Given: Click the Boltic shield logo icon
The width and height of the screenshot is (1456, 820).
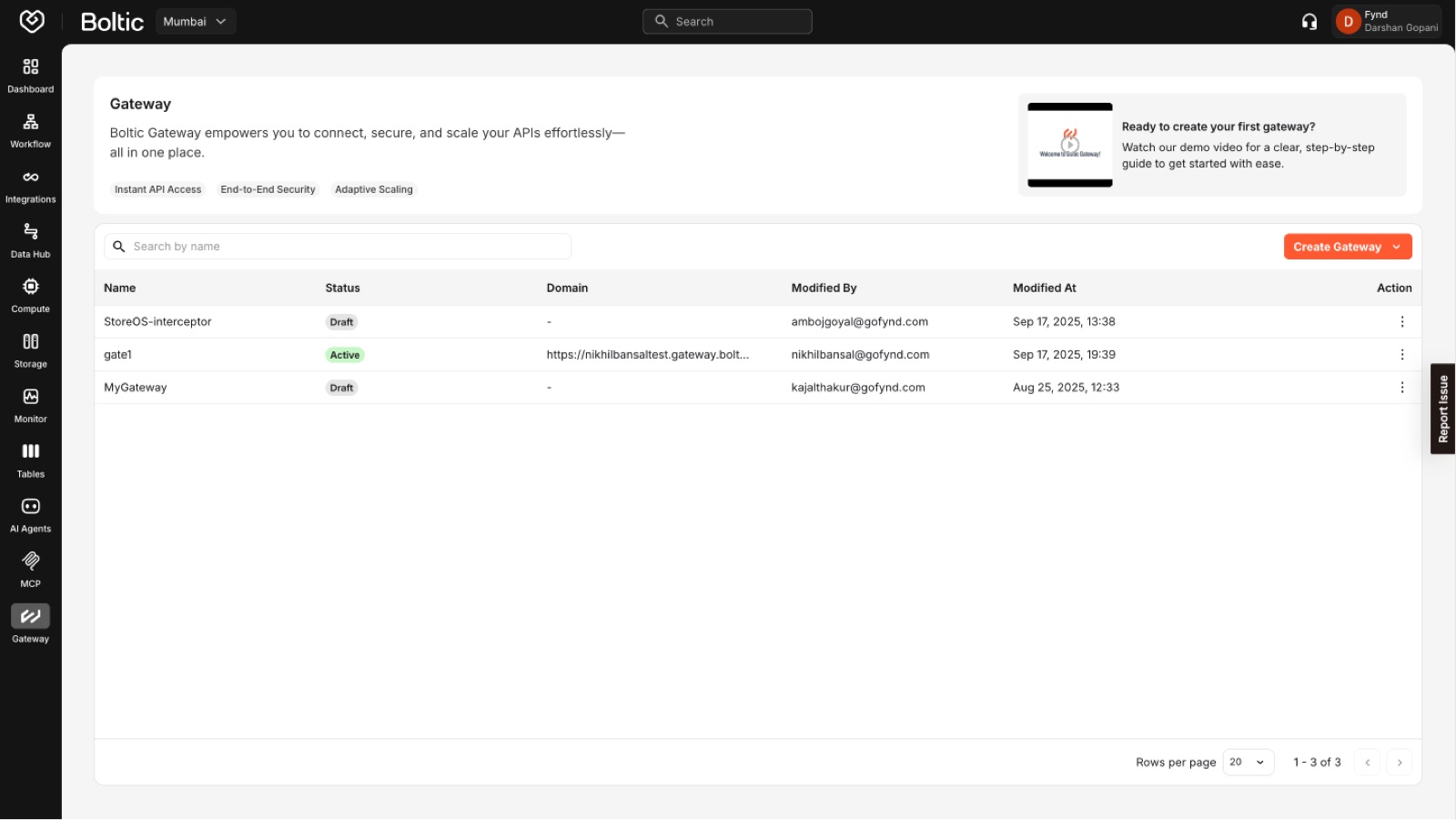Looking at the screenshot, I should 32,21.
